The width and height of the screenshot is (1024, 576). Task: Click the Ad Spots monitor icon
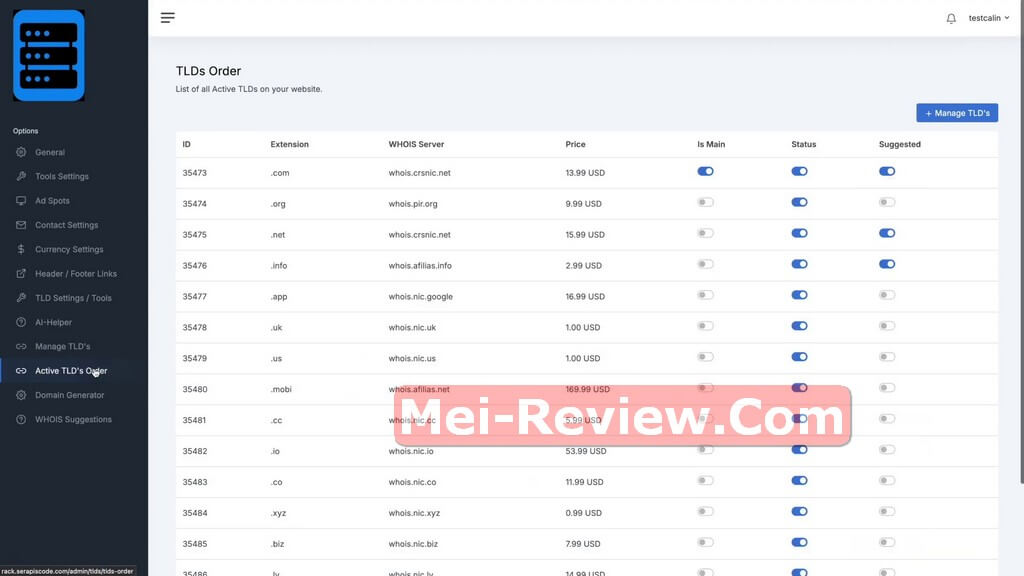point(21,200)
